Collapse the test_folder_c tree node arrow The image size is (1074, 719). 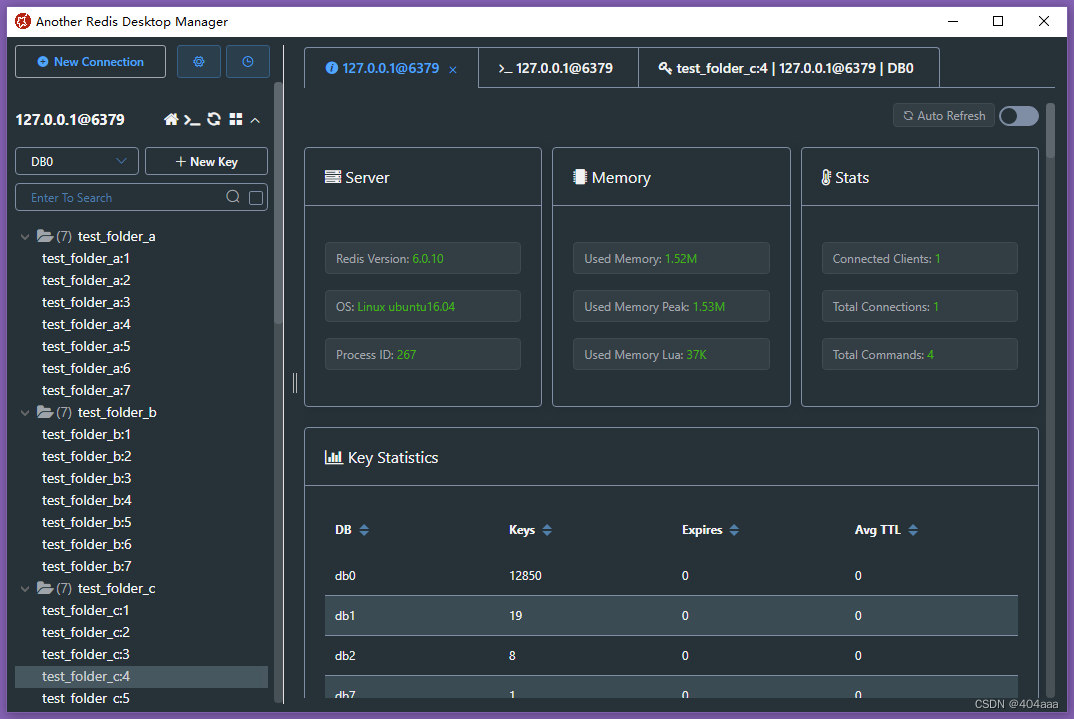(25, 589)
